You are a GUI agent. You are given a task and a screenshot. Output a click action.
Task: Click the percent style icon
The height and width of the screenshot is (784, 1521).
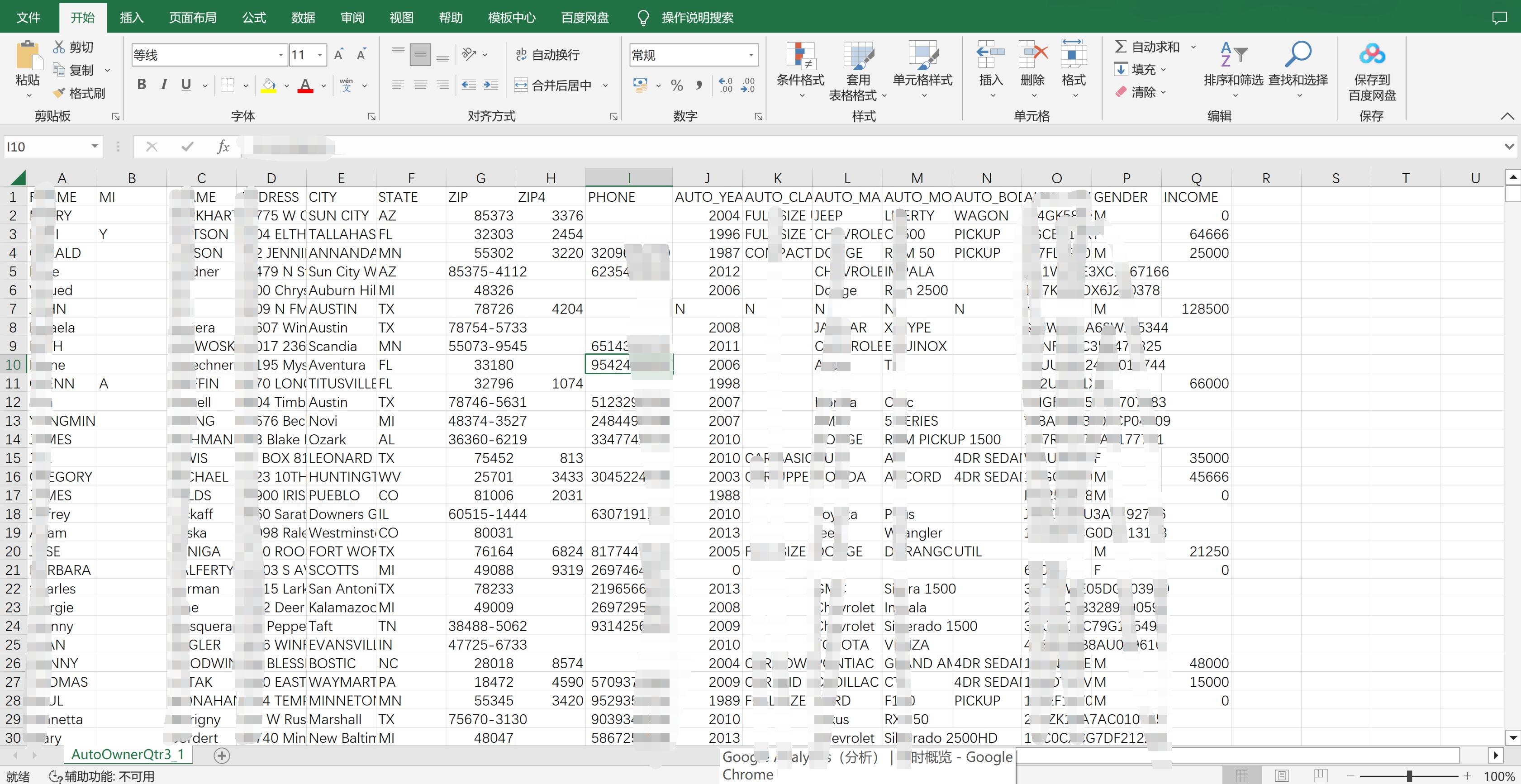click(677, 86)
